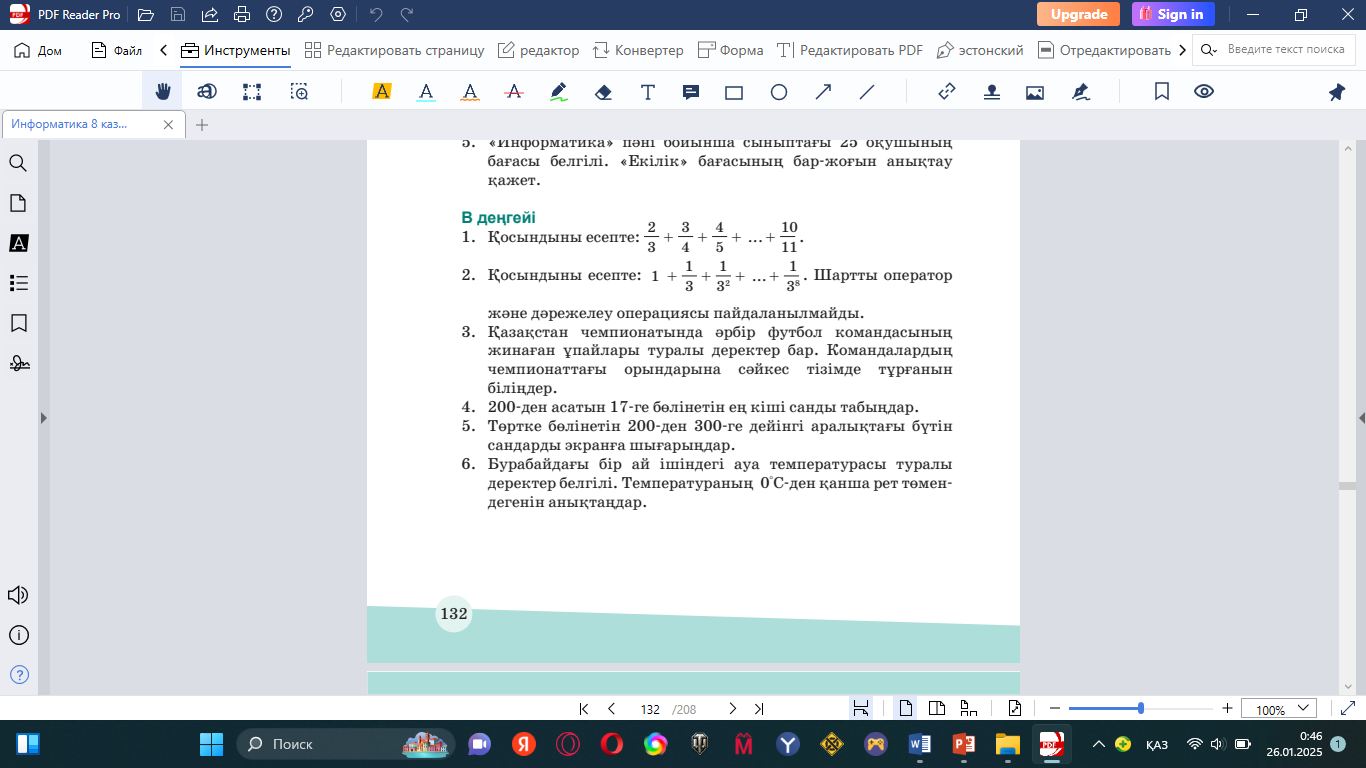Screen dimensions: 1366x768
Task: Open the outline panel in the sidebar
Action: coord(18,283)
